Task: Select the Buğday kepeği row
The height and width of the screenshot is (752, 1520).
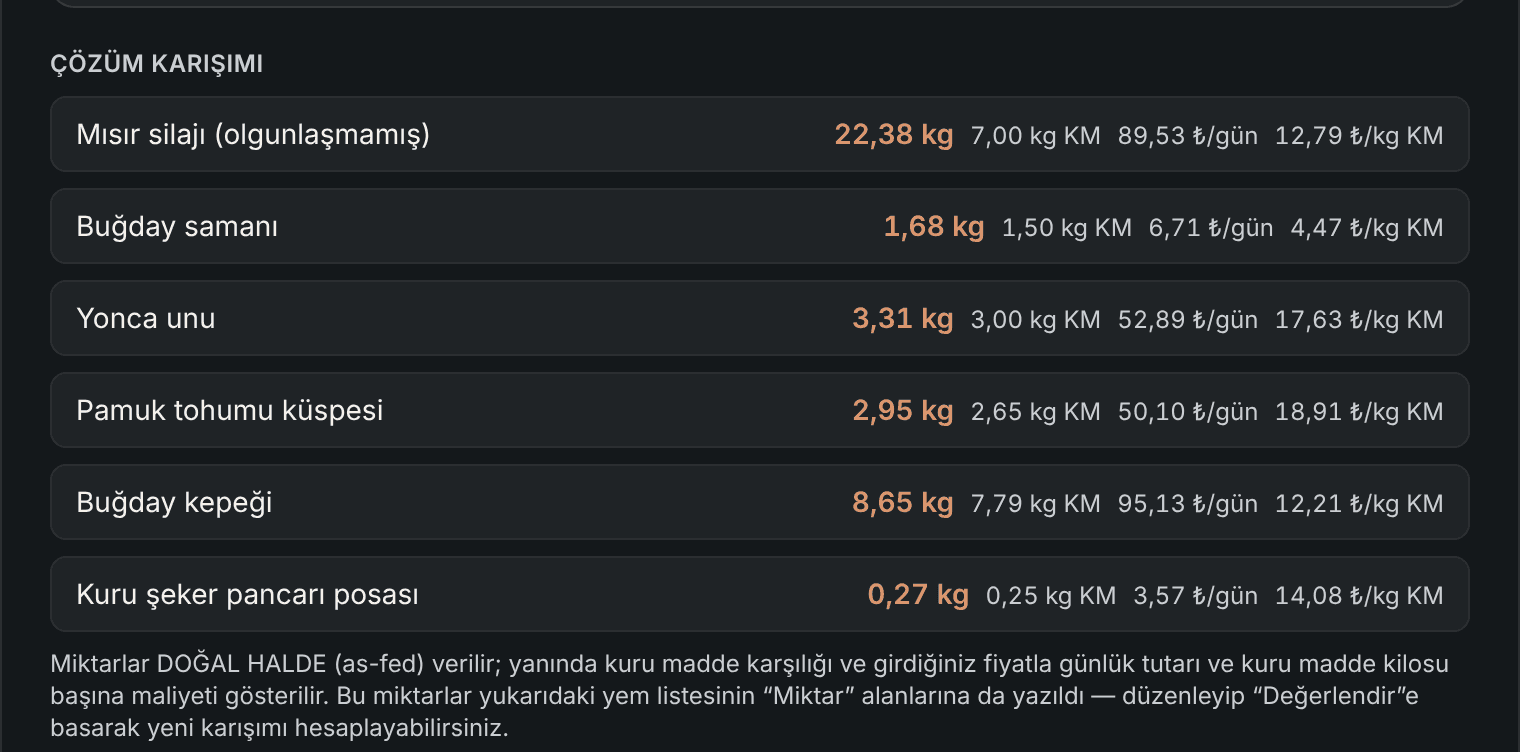Action: click(759, 502)
